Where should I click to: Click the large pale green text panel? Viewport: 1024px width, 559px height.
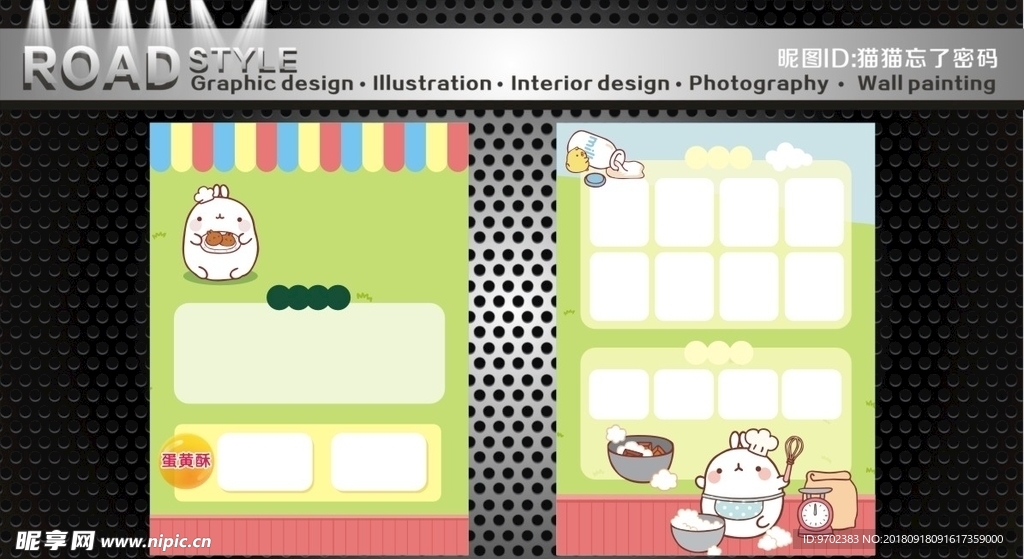pos(309,353)
